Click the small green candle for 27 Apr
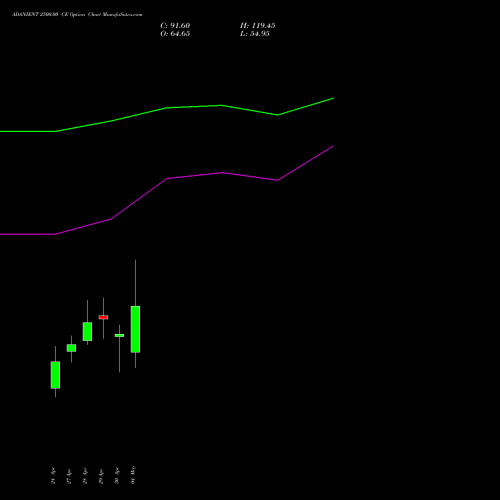The height and width of the screenshot is (500, 500). click(x=71, y=348)
